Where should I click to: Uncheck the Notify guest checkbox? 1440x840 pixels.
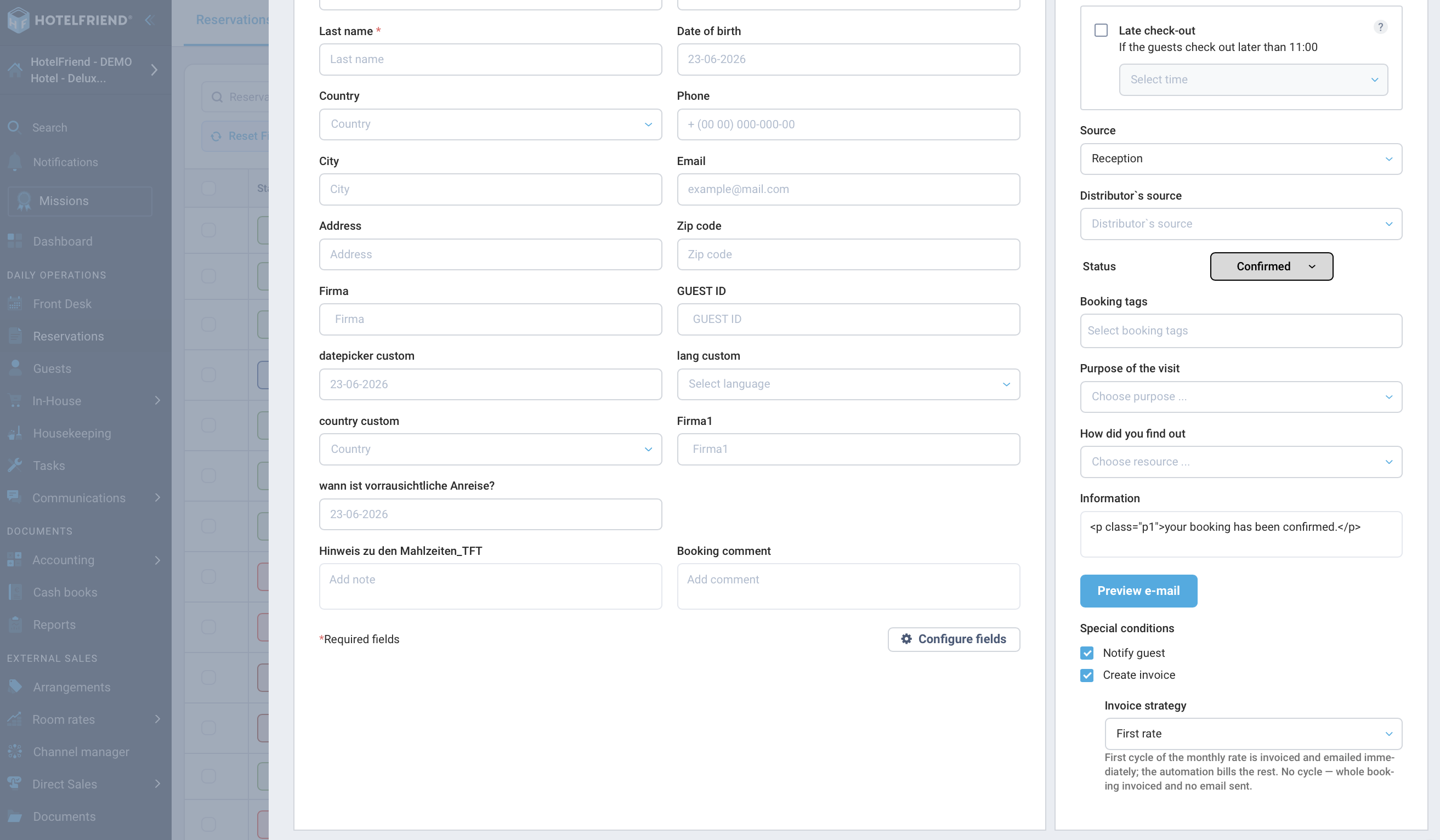(x=1087, y=653)
